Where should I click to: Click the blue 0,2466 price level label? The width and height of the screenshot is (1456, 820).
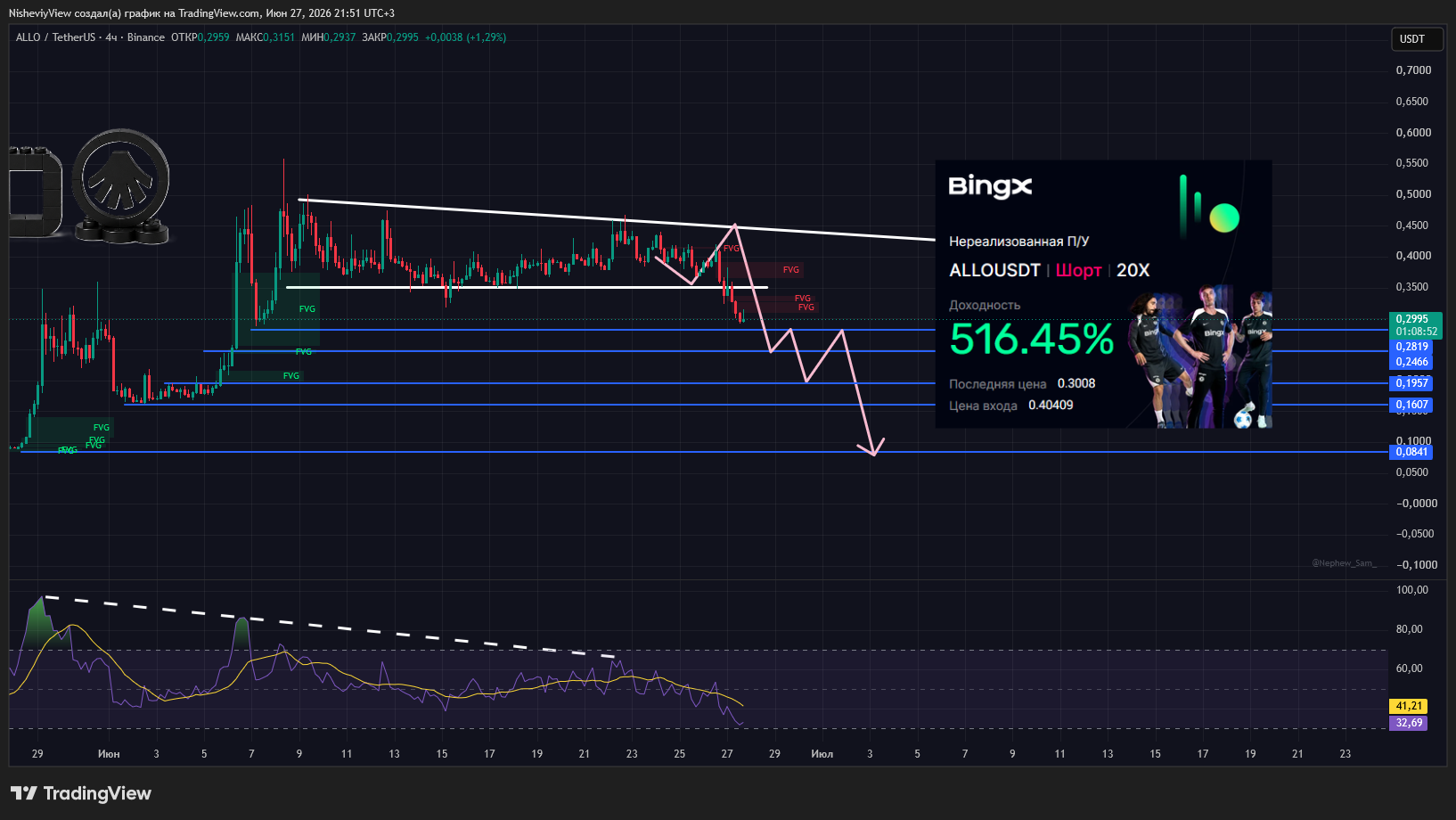coord(1411,362)
